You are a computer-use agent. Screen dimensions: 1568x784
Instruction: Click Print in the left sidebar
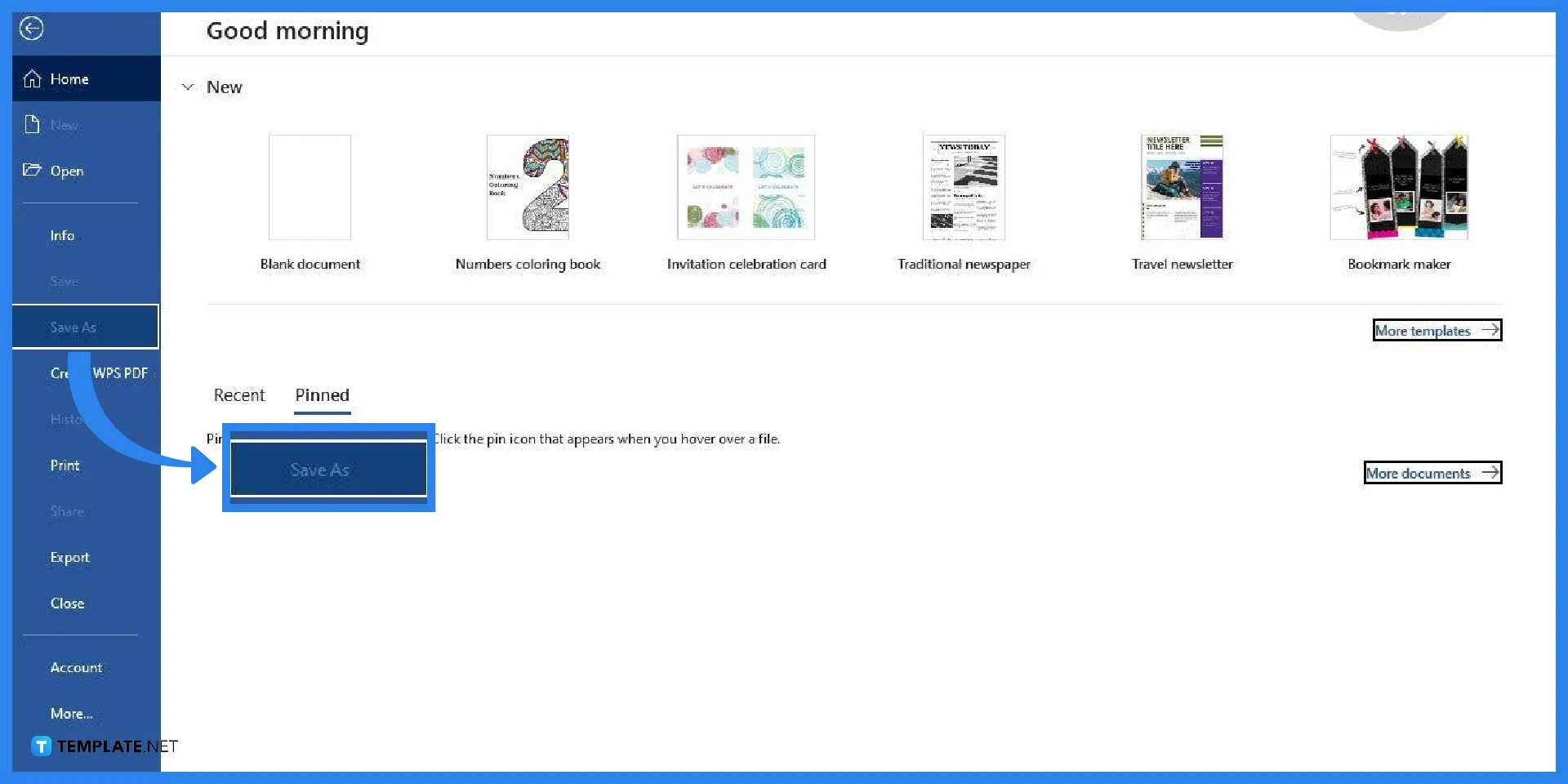(65, 465)
